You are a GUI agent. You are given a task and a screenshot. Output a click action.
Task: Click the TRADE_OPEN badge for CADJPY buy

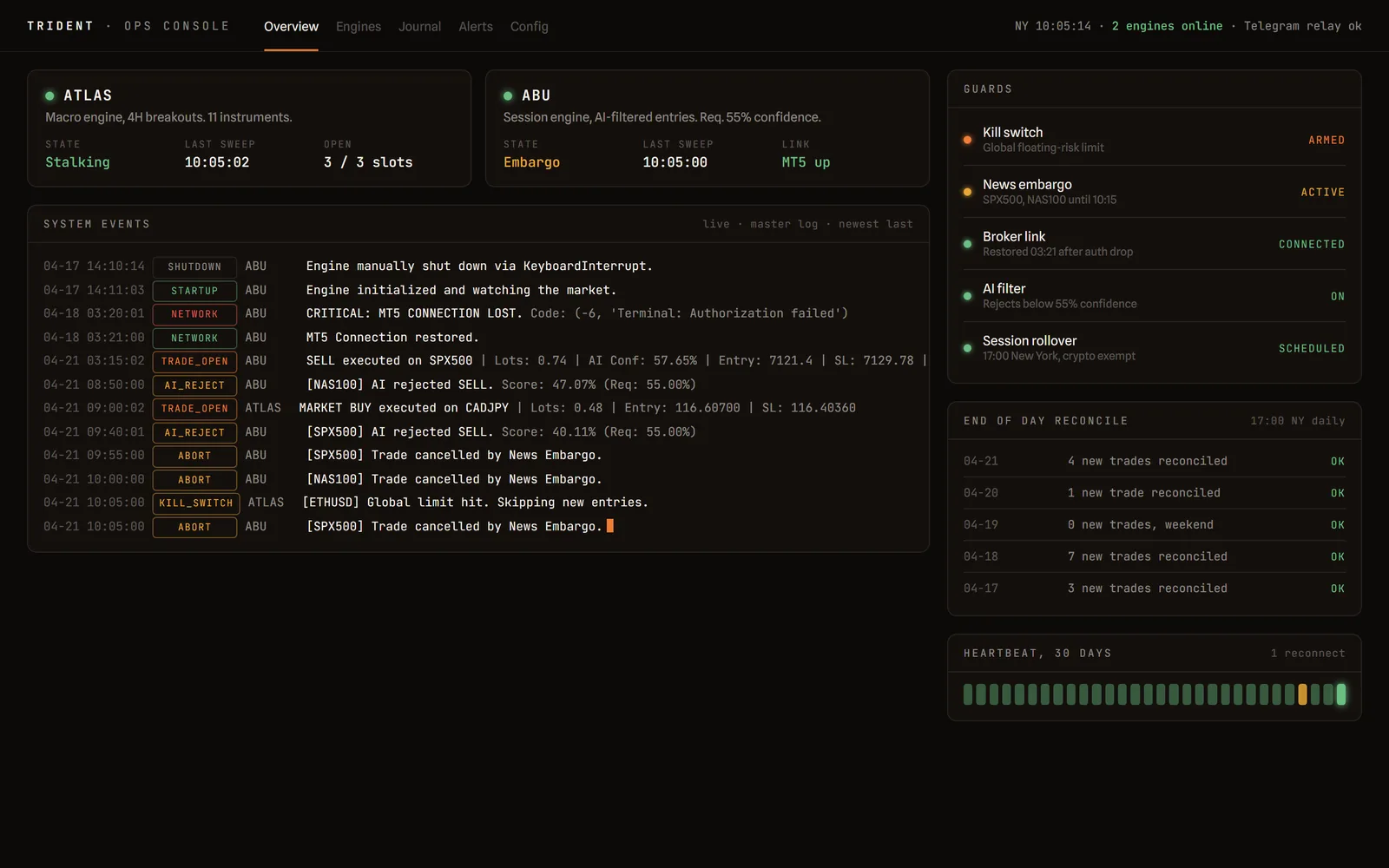(x=194, y=408)
